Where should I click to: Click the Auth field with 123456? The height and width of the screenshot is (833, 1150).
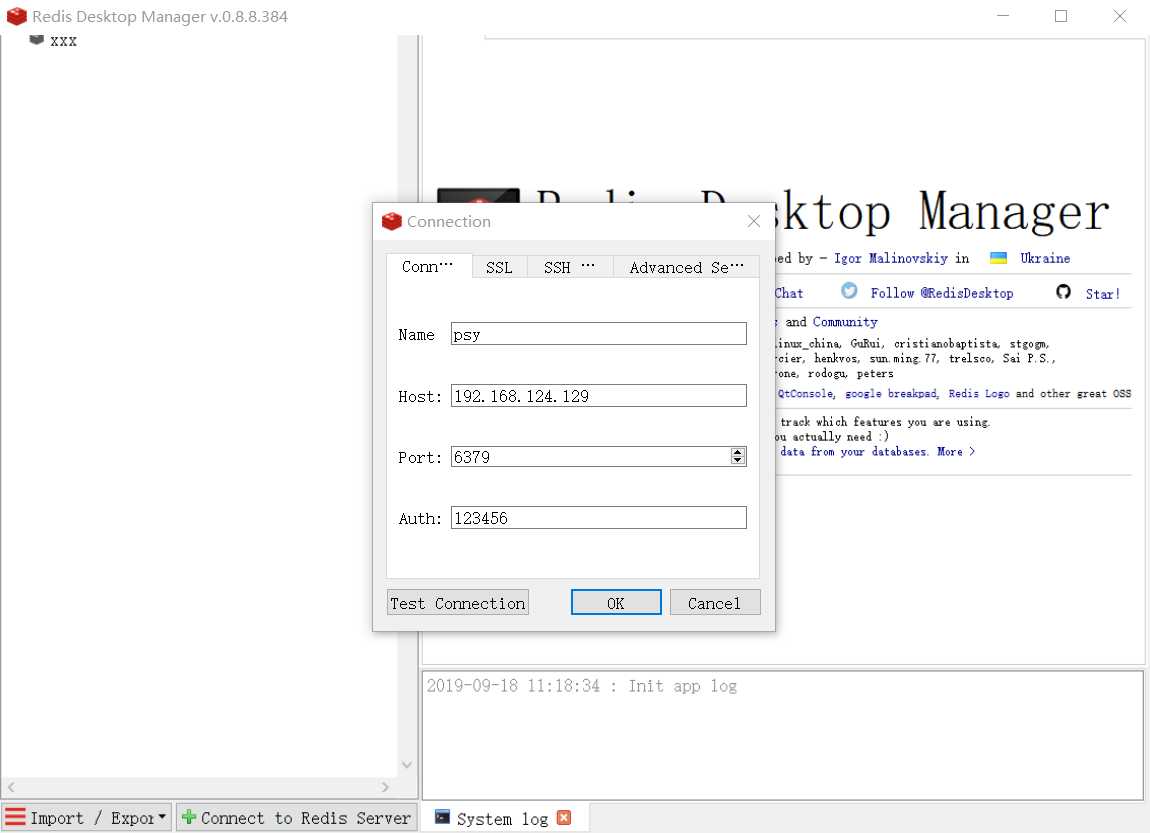point(598,518)
